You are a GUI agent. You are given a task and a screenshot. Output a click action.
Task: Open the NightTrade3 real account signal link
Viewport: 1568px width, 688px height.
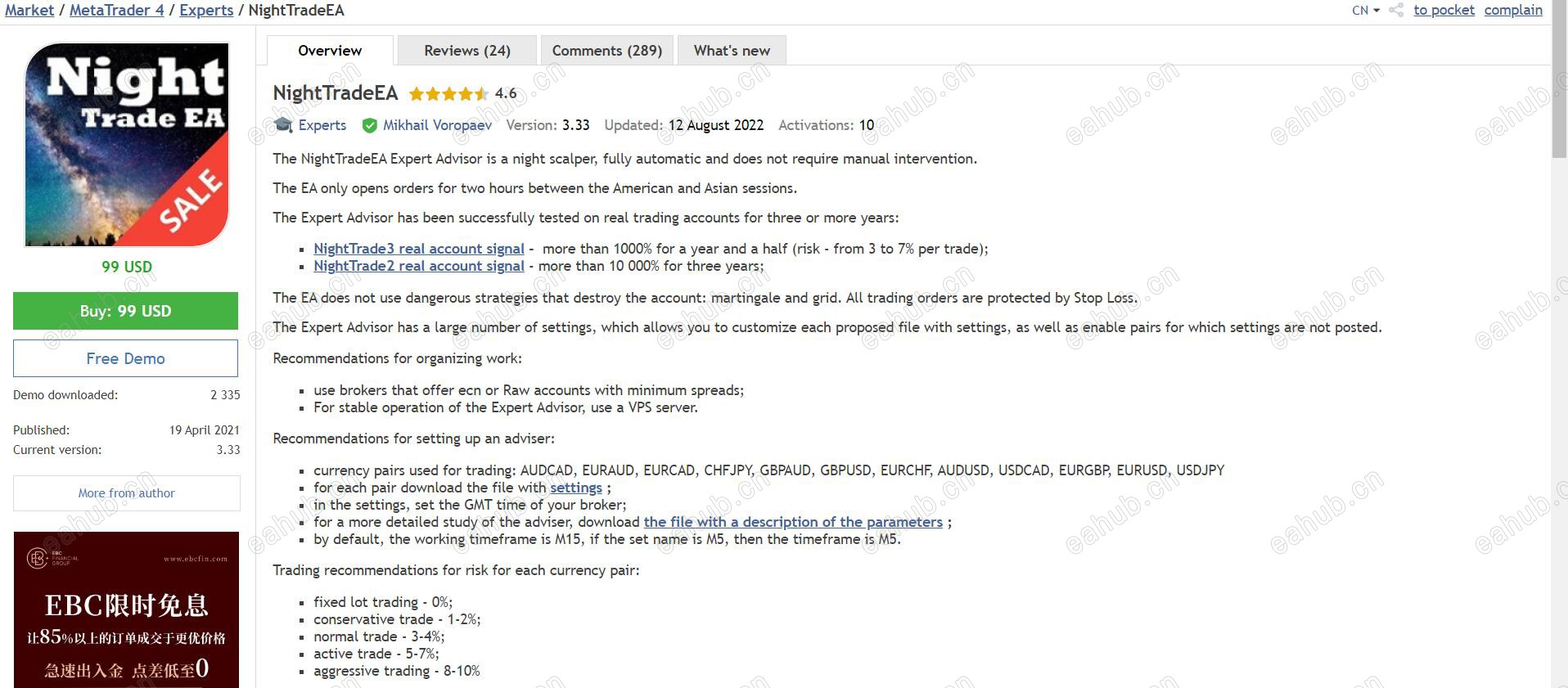point(419,249)
